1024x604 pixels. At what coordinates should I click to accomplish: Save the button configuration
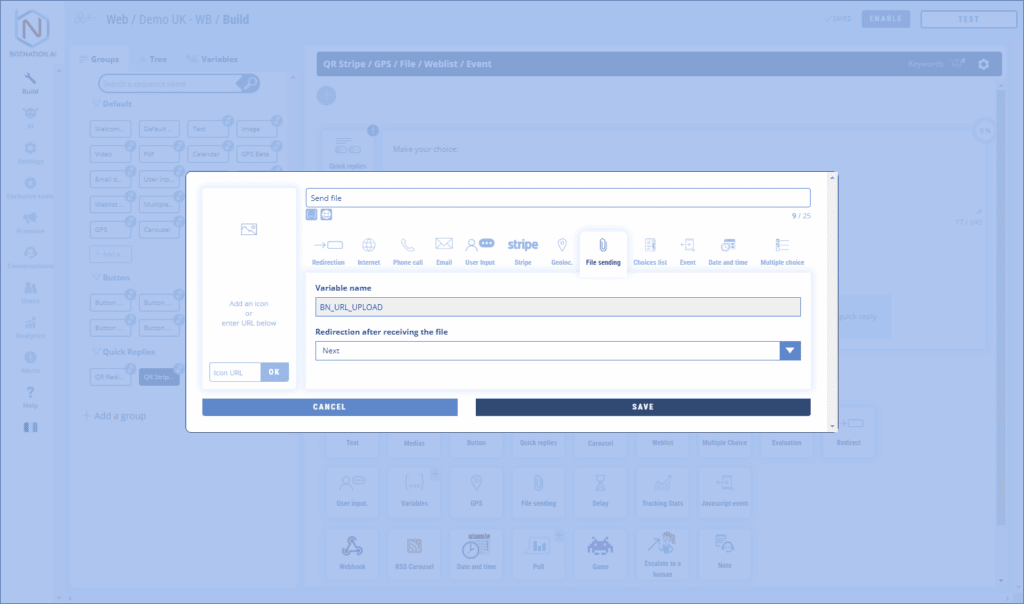642,407
